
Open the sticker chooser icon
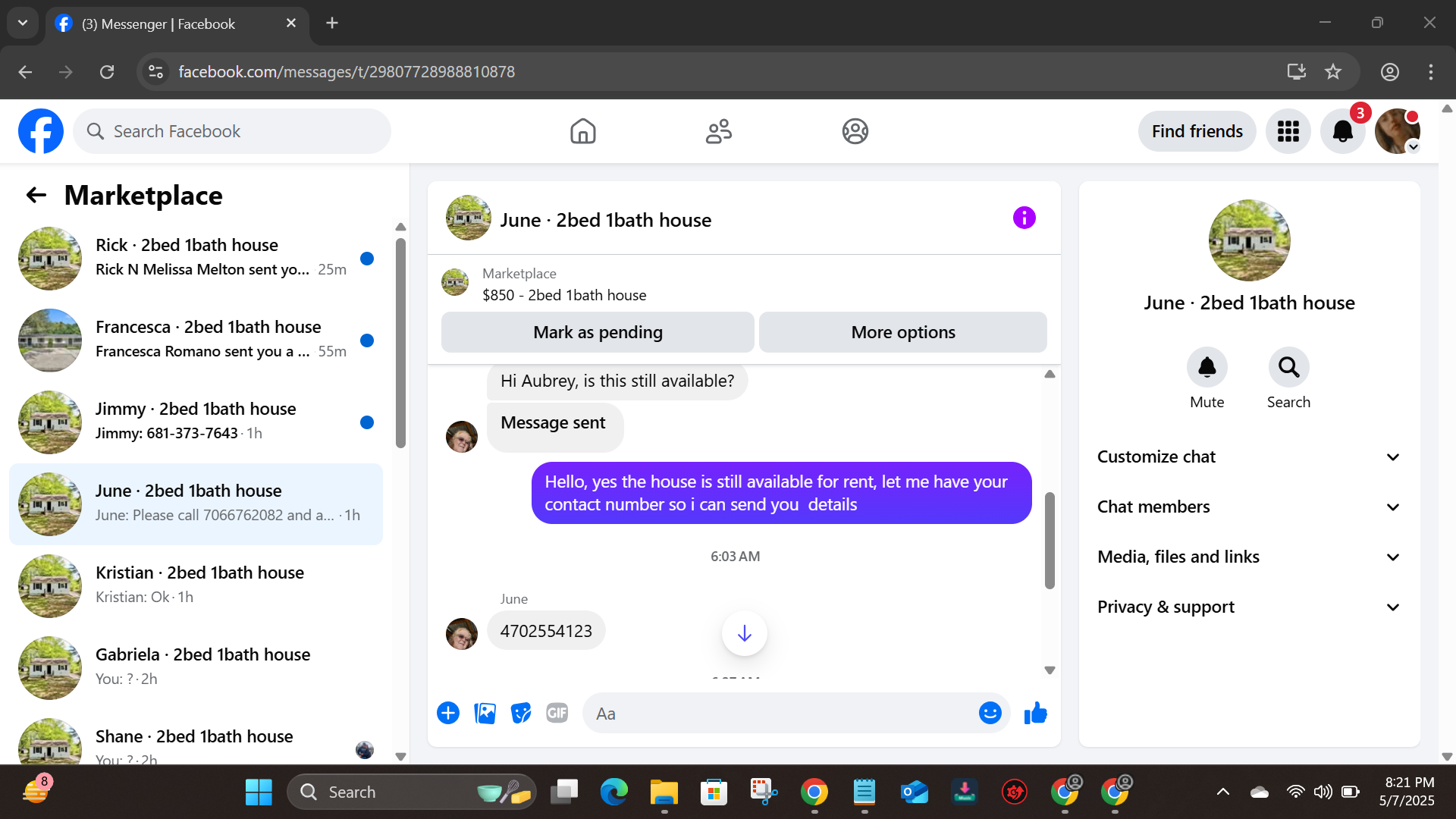click(521, 713)
